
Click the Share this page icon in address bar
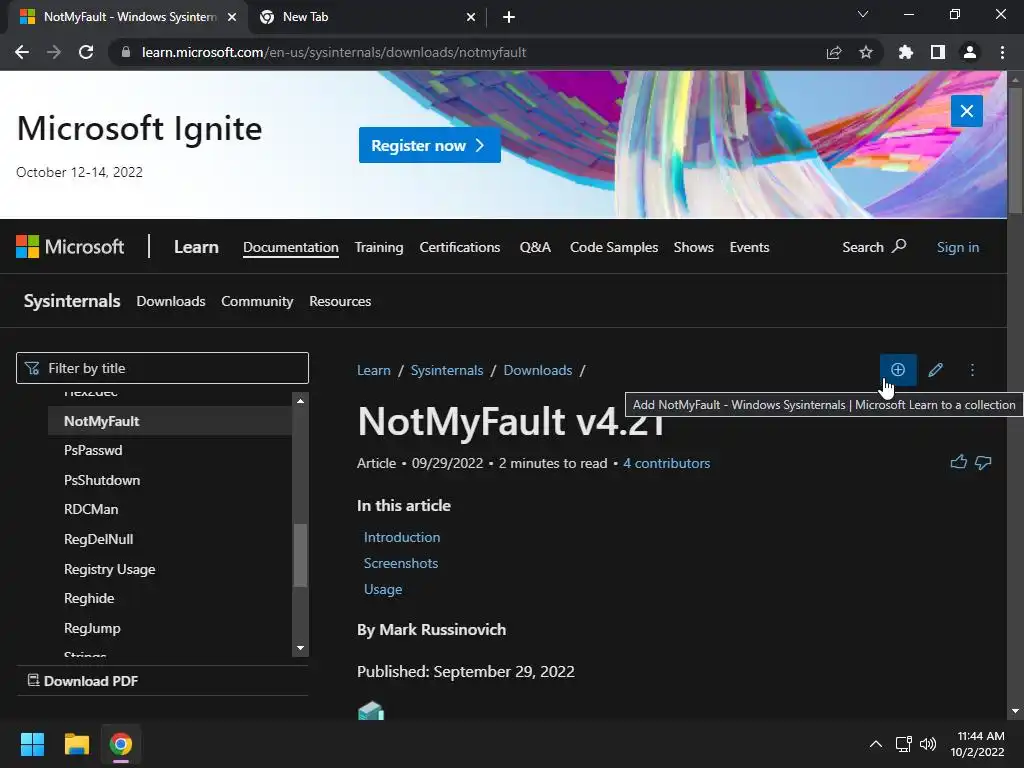(834, 52)
